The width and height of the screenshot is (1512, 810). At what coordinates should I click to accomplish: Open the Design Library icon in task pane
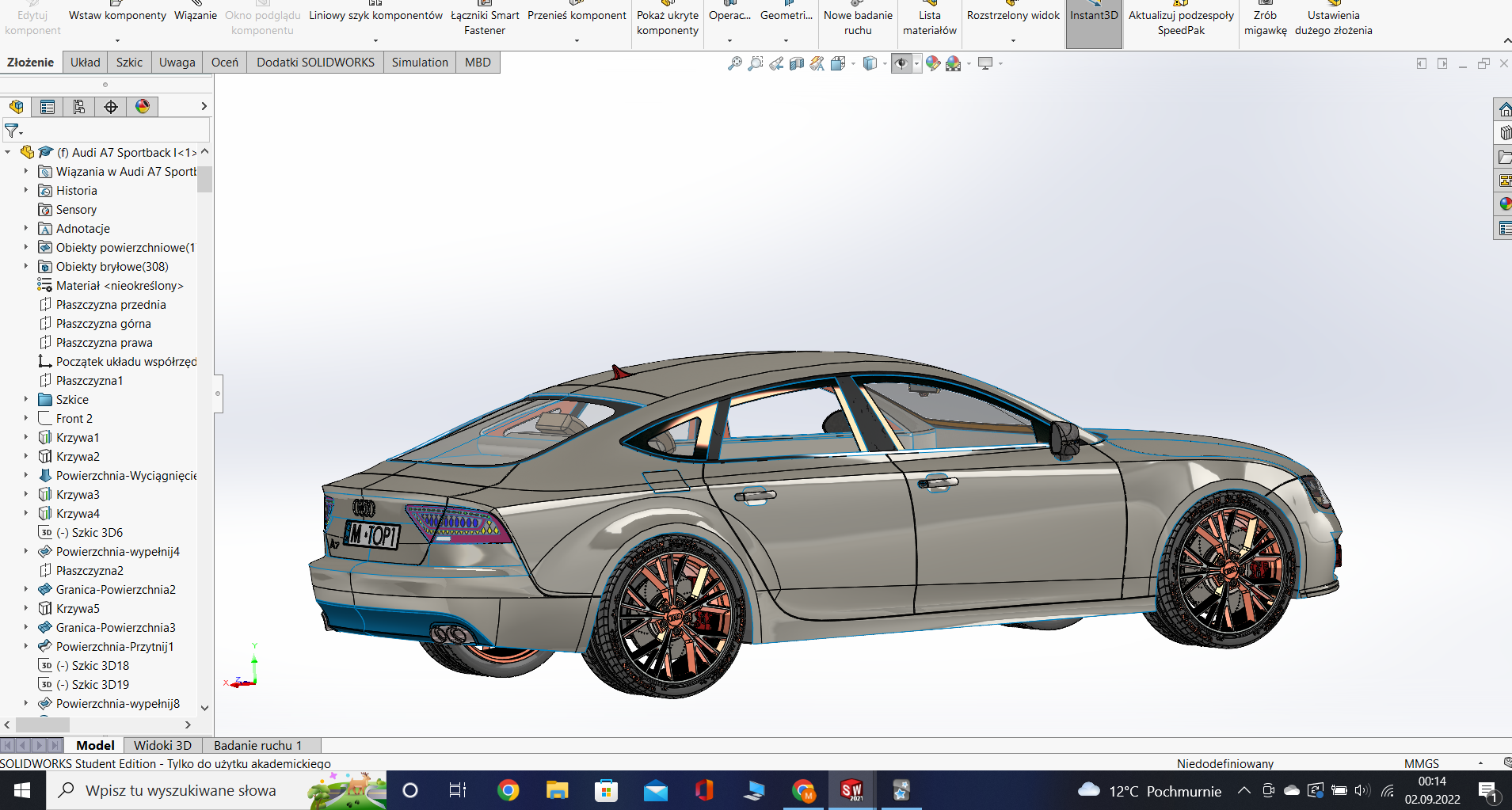[x=1504, y=133]
